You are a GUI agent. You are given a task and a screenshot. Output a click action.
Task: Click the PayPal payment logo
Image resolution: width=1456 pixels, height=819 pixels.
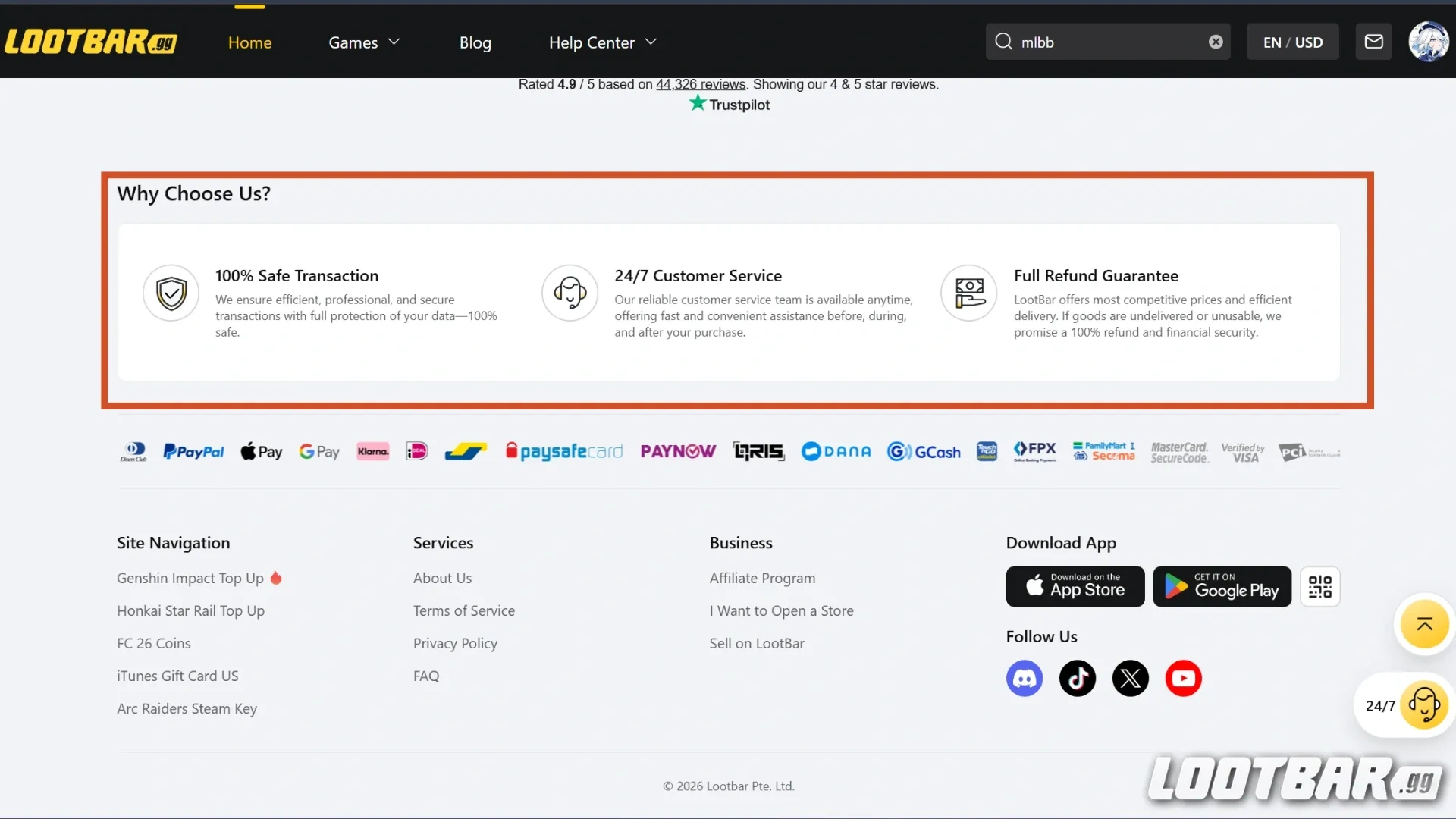coord(193,452)
